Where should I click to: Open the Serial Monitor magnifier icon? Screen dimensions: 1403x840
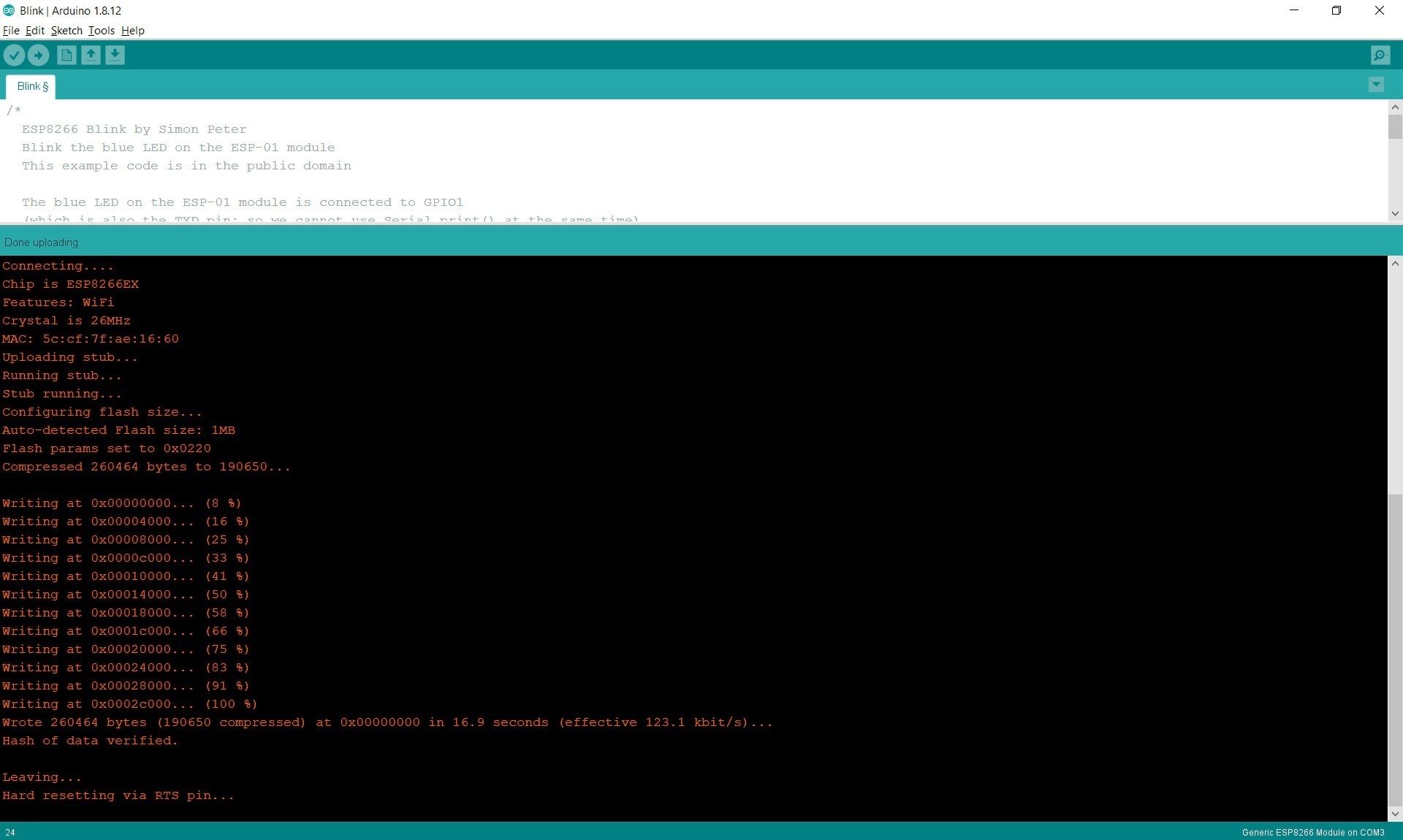[x=1380, y=55]
